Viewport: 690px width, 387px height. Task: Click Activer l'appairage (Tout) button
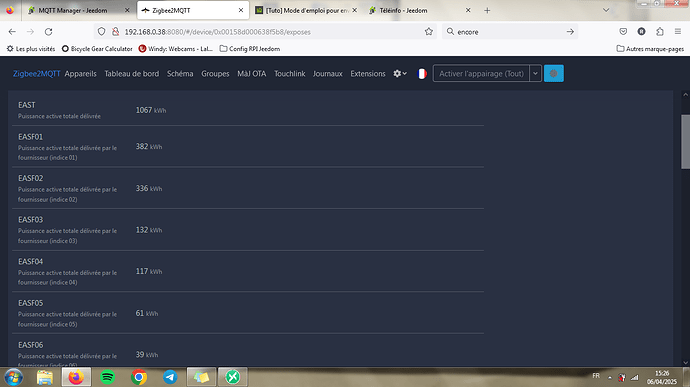point(481,74)
